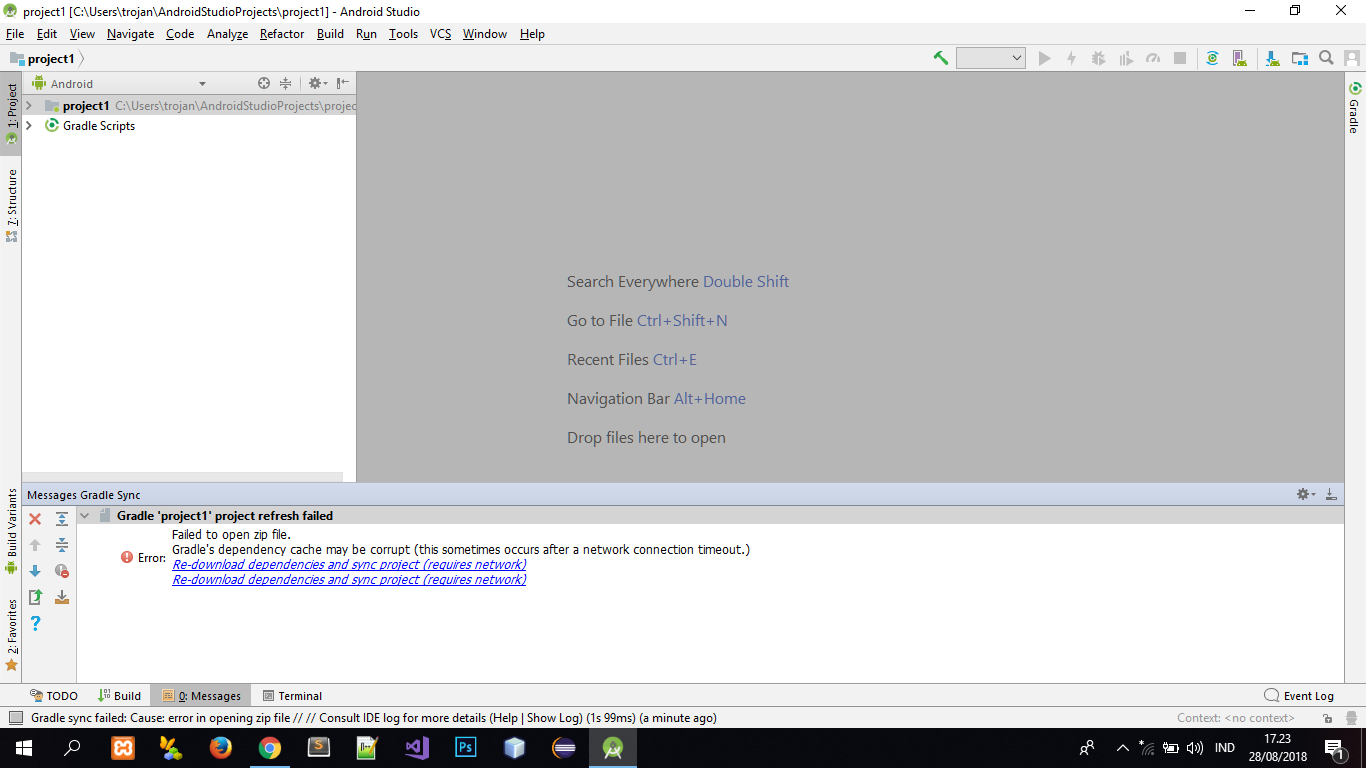
Task: Open the 2: Favorites side tab
Action: coord(11,635)
